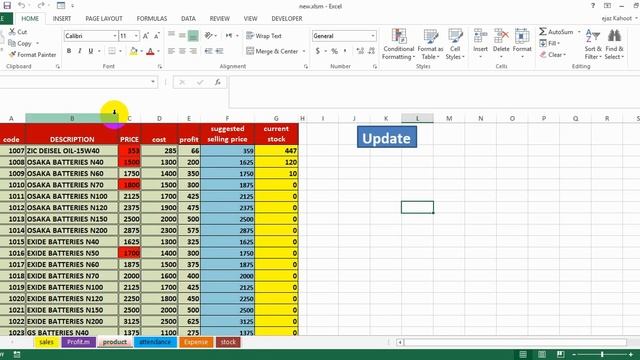Viewport: 640px width, 360px height.
Task: Toggle Align Right icon
Action: coord(193,51)
